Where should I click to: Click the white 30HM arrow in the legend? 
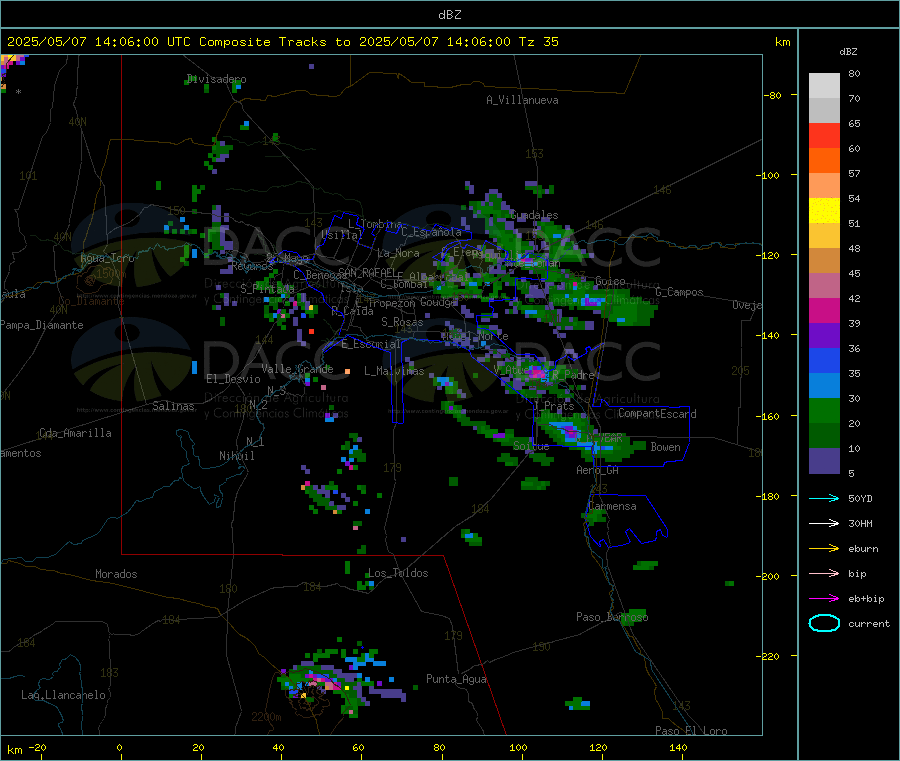(x=824, y=523)
